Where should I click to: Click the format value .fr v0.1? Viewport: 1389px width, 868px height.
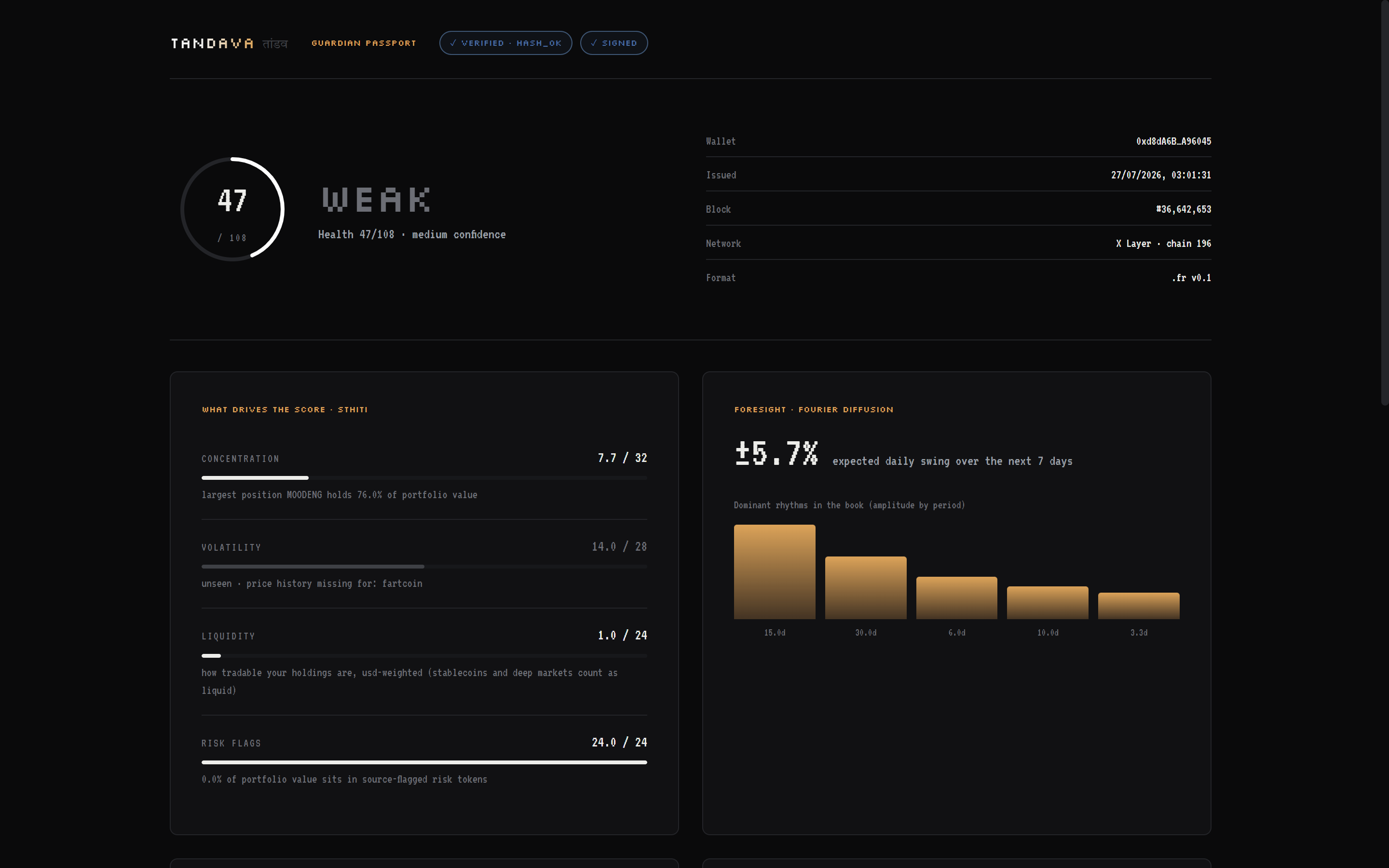click(x=1191, y=278)
